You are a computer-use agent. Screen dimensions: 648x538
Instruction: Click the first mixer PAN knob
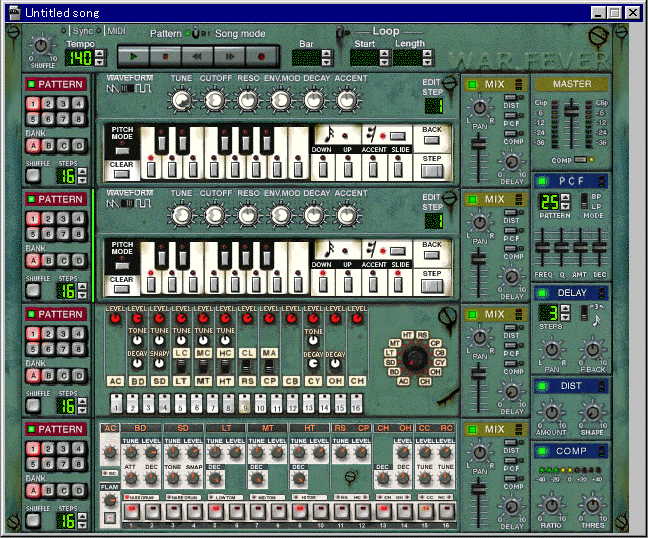click(x=480, y=108)
